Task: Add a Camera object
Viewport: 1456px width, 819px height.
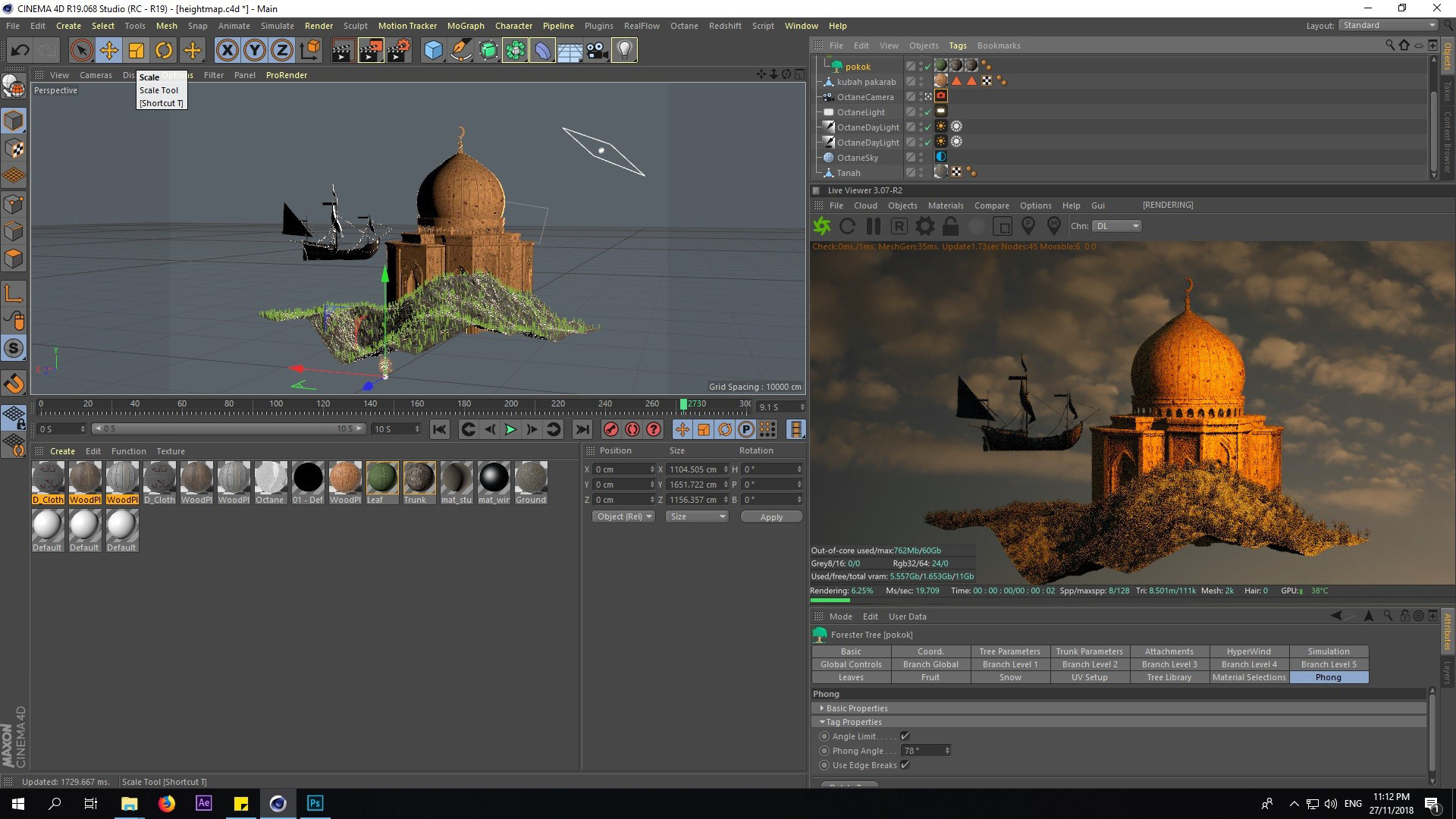Action: [x=597, y=51]
